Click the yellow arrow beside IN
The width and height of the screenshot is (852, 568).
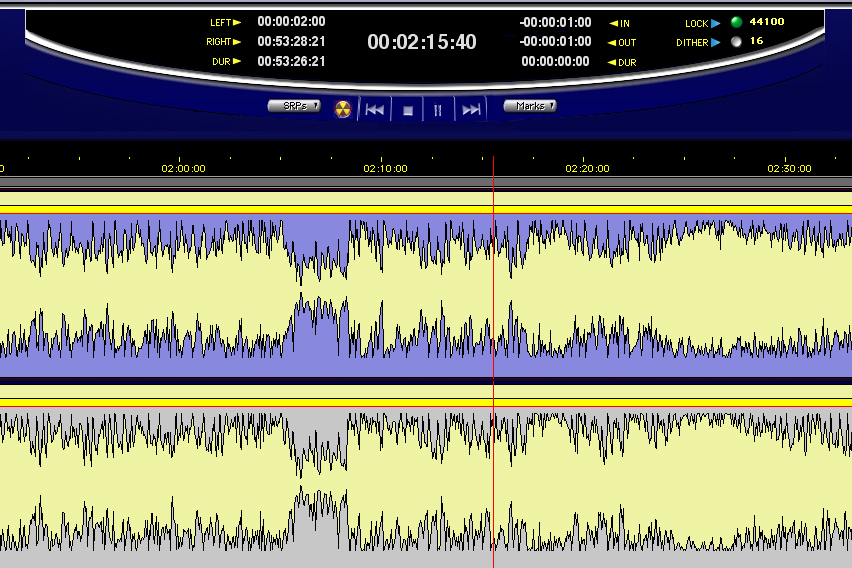(613, 23)
